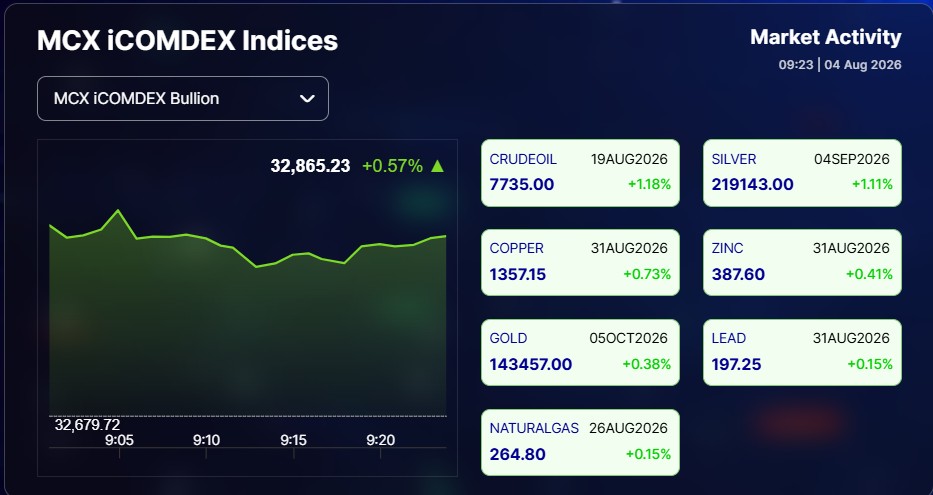Screen dimensions: 933x495
Task: Click the 04SEP2026 expiry date
Action: click(x=851, y=159)
